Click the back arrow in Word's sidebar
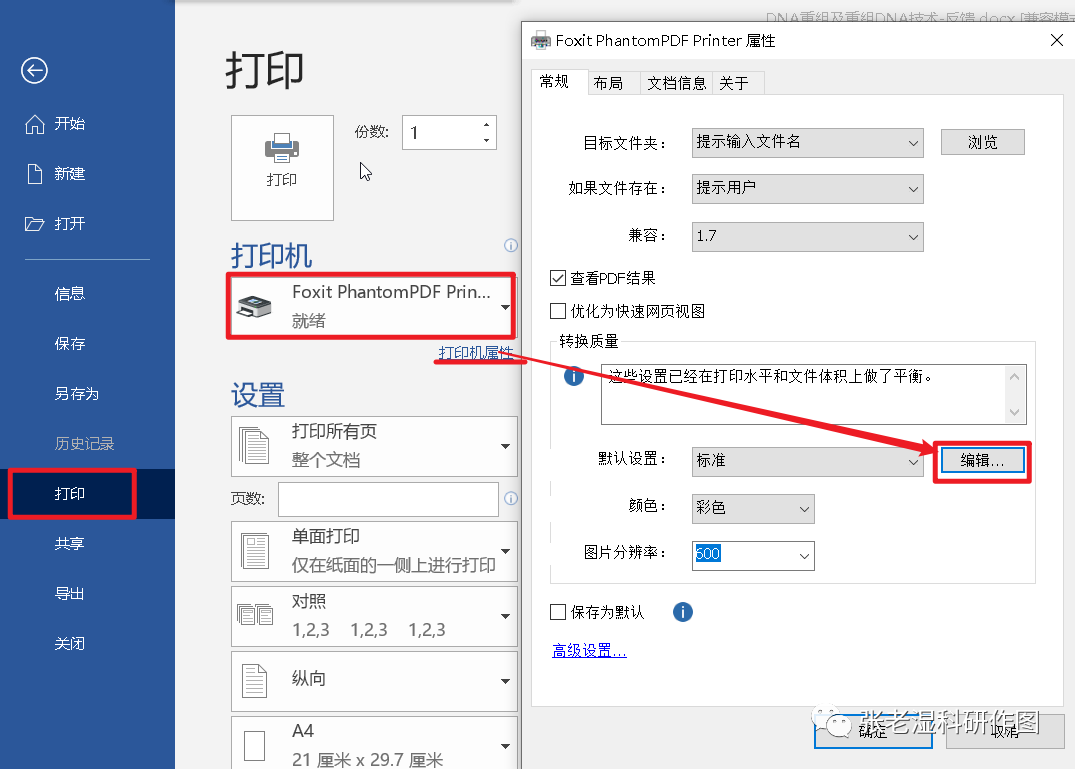1075x769 pixels. click(x=34, y=71)
